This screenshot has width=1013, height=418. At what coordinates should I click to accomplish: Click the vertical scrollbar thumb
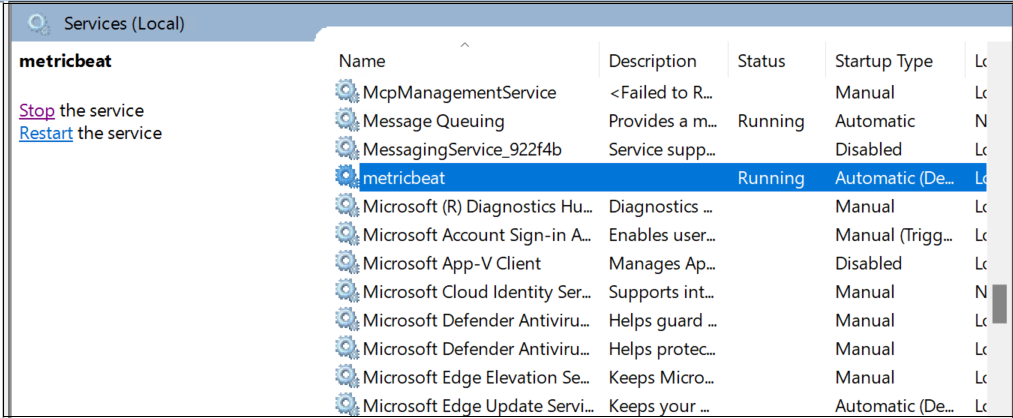coord(999,304)
